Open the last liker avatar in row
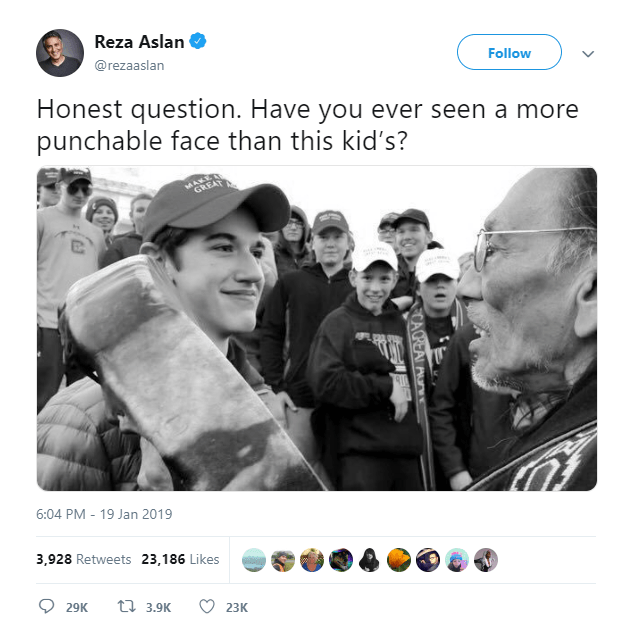Screen dimensions: 617x626 pyautogui.click(x=485, y=560)
